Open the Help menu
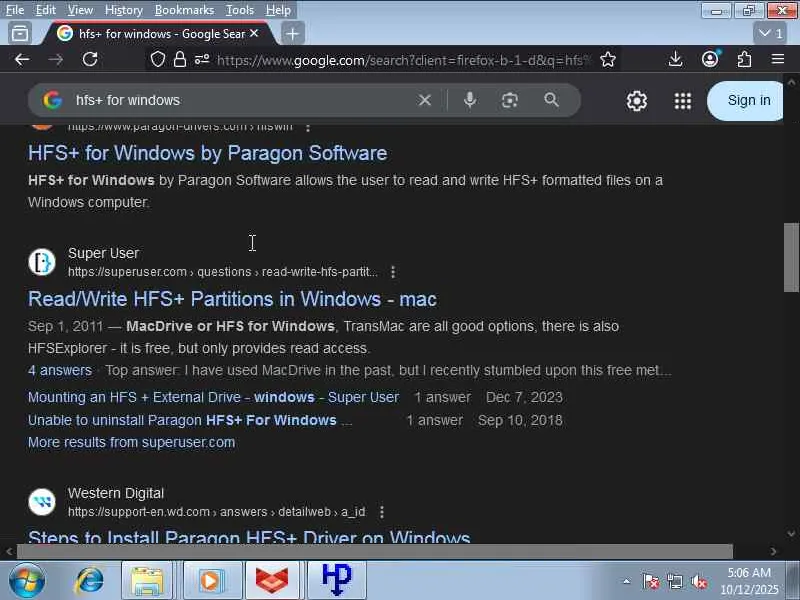The image size is (800, 600). point(278,10)
